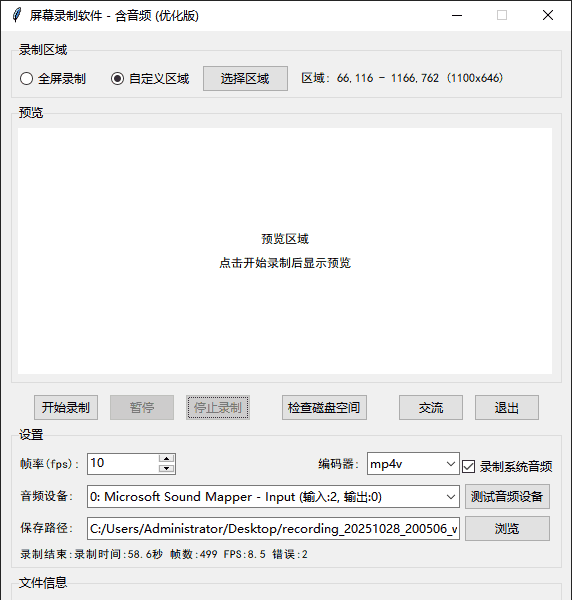
Task: Minimize the screen recorder window
Action: [457, 15]
